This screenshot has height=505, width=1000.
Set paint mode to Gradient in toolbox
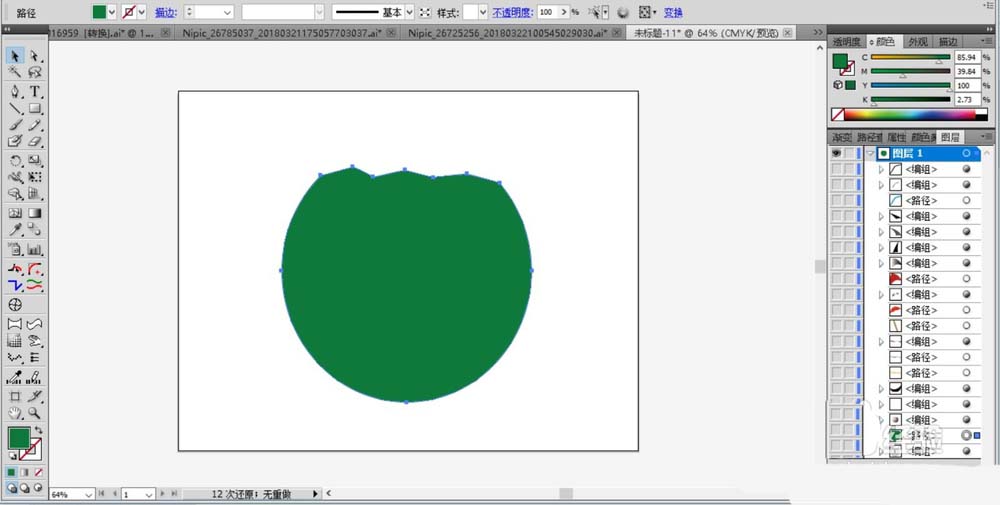pos(25,472)
